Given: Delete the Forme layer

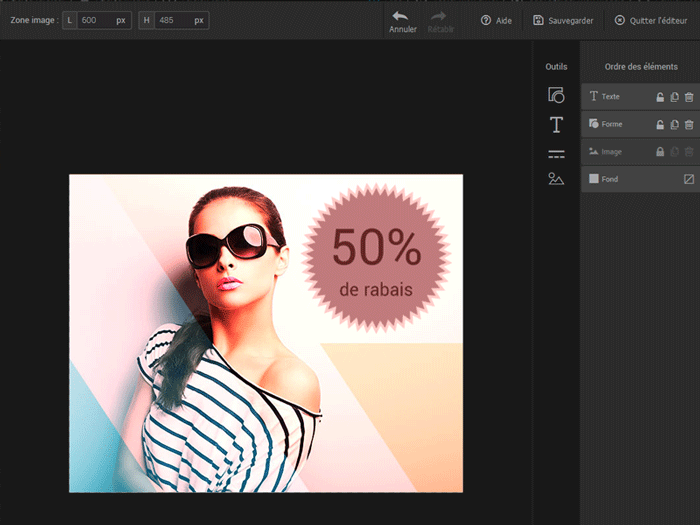Looking at the screenshot, I should [x=688, y=124].
